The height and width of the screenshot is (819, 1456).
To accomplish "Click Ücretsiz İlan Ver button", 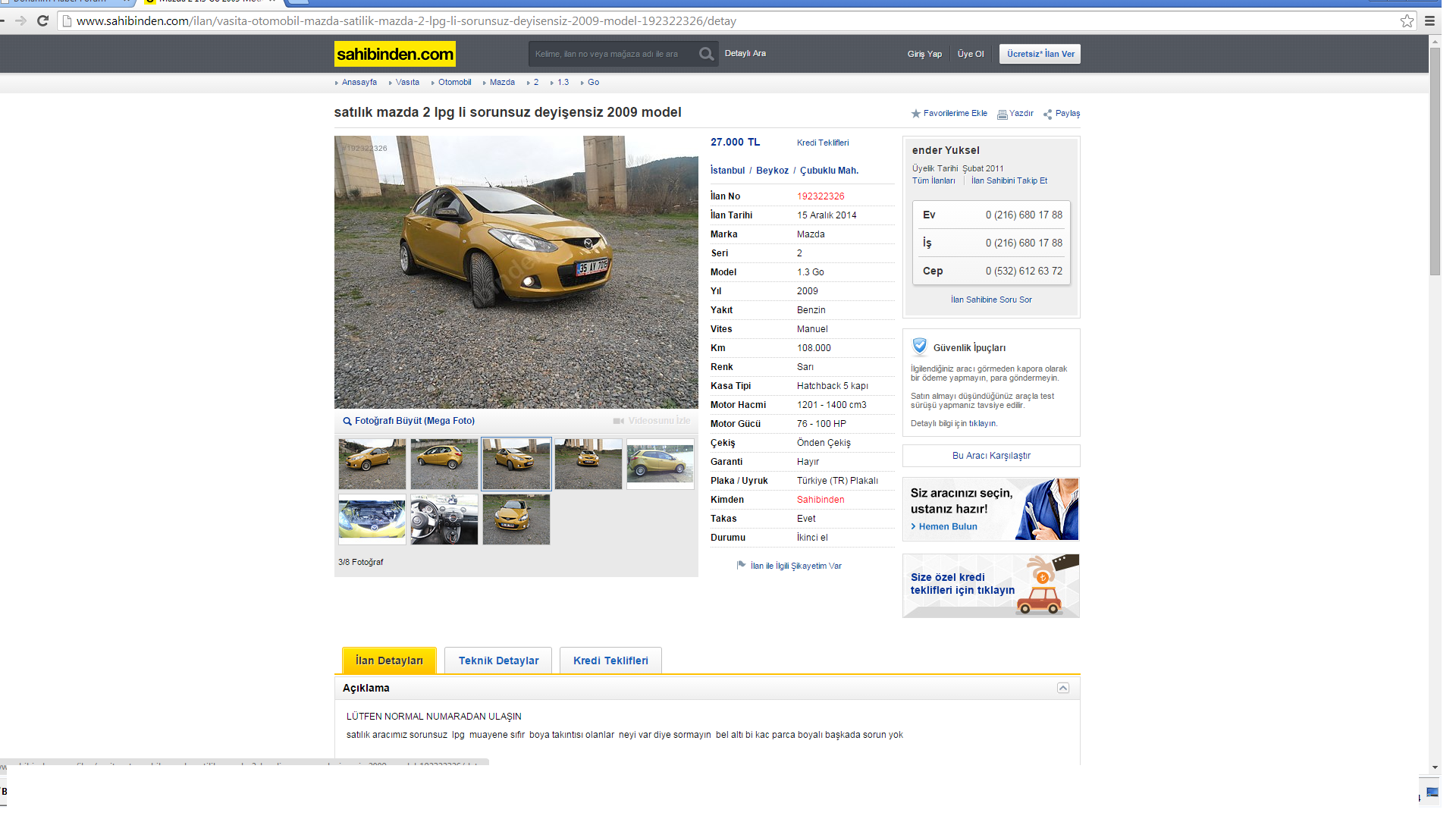I will [x=1040, y=54].
